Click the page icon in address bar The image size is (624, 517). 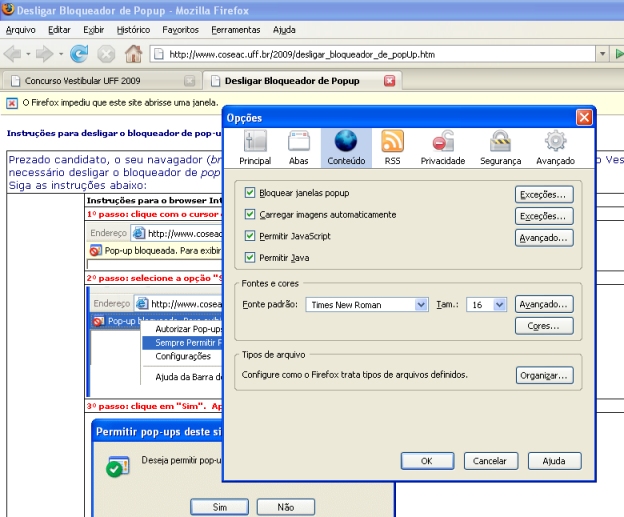click(x=158, y=54)
